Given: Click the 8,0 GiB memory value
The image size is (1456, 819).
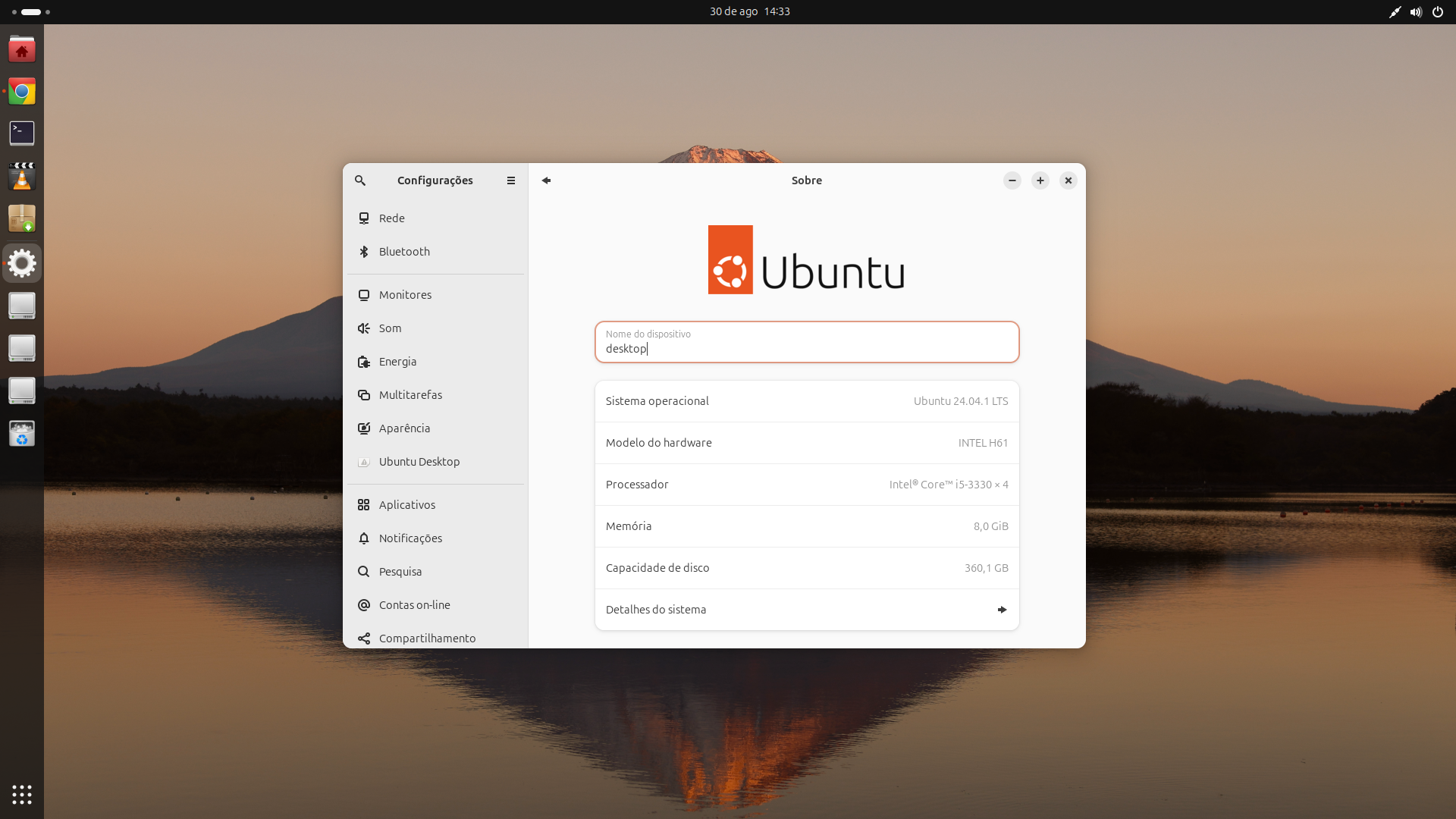Looking at the screenshot, I should coord(990,526).
